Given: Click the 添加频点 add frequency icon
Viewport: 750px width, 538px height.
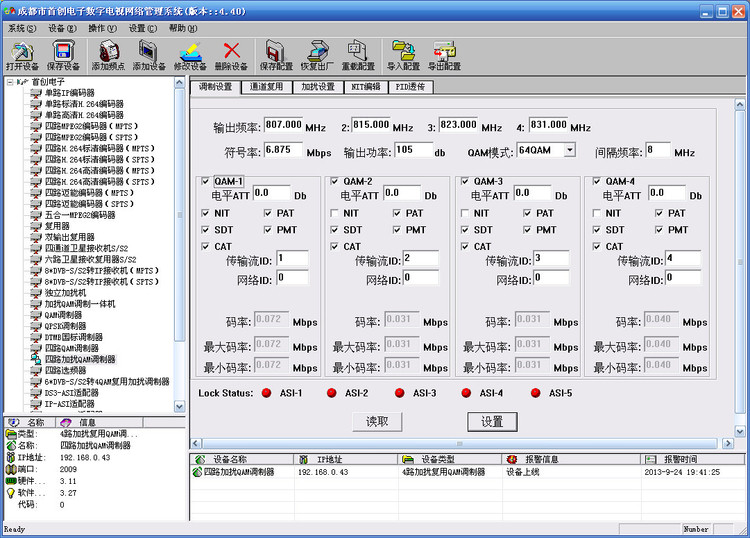Looking at the screenshot, I should point(109,55).
